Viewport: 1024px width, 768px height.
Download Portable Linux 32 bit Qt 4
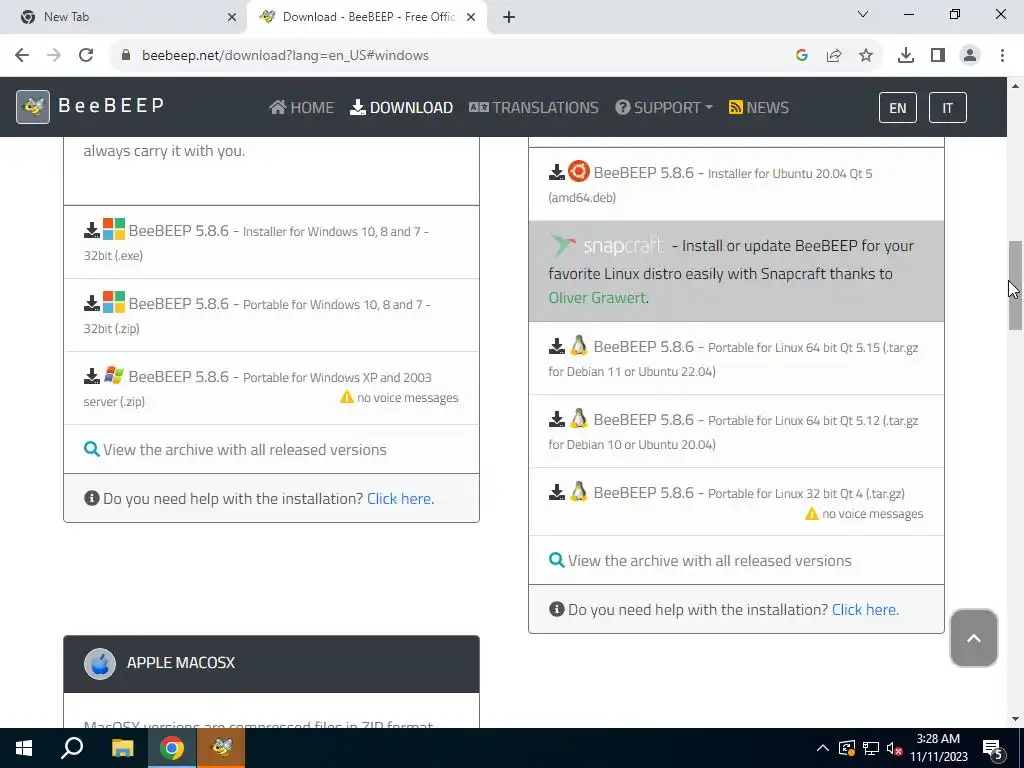(x=736, y=502)
